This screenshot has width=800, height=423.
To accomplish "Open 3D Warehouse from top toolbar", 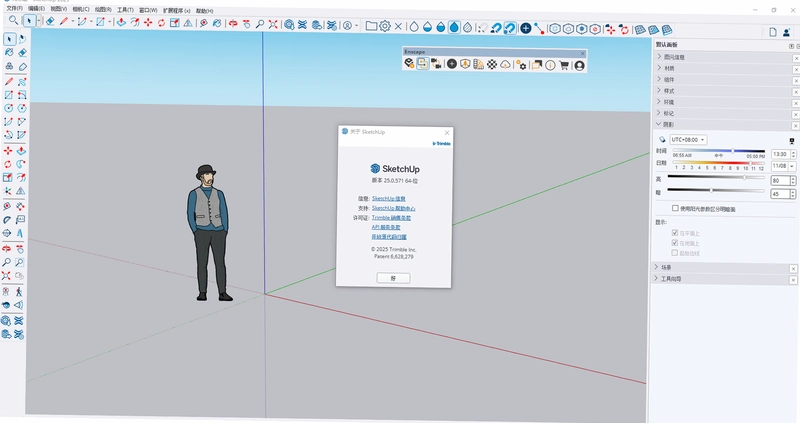I will [x=290, y=24].
